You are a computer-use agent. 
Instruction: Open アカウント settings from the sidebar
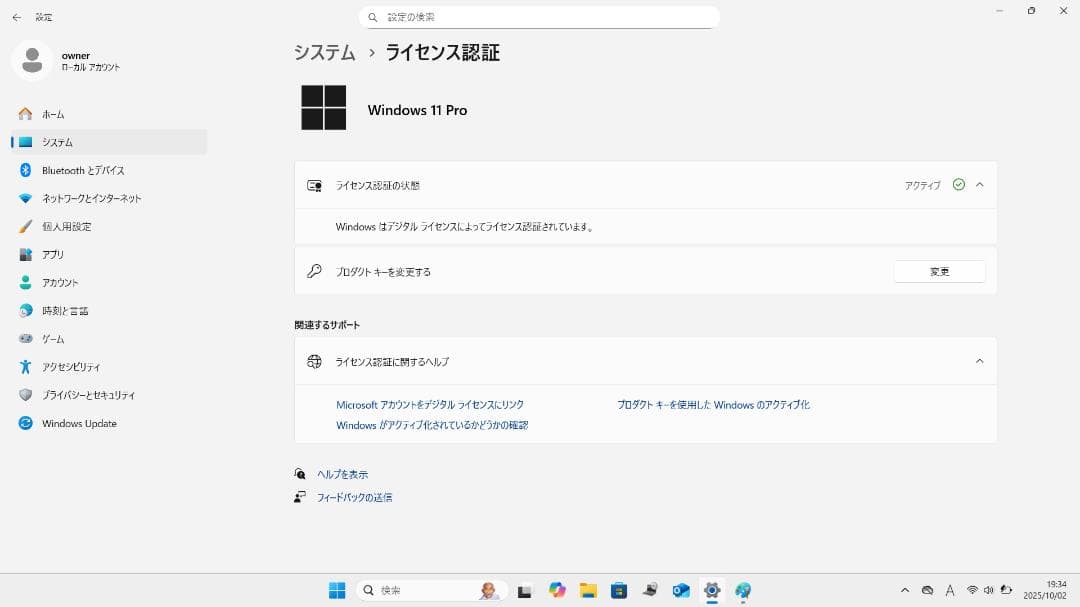coord(64,282)
